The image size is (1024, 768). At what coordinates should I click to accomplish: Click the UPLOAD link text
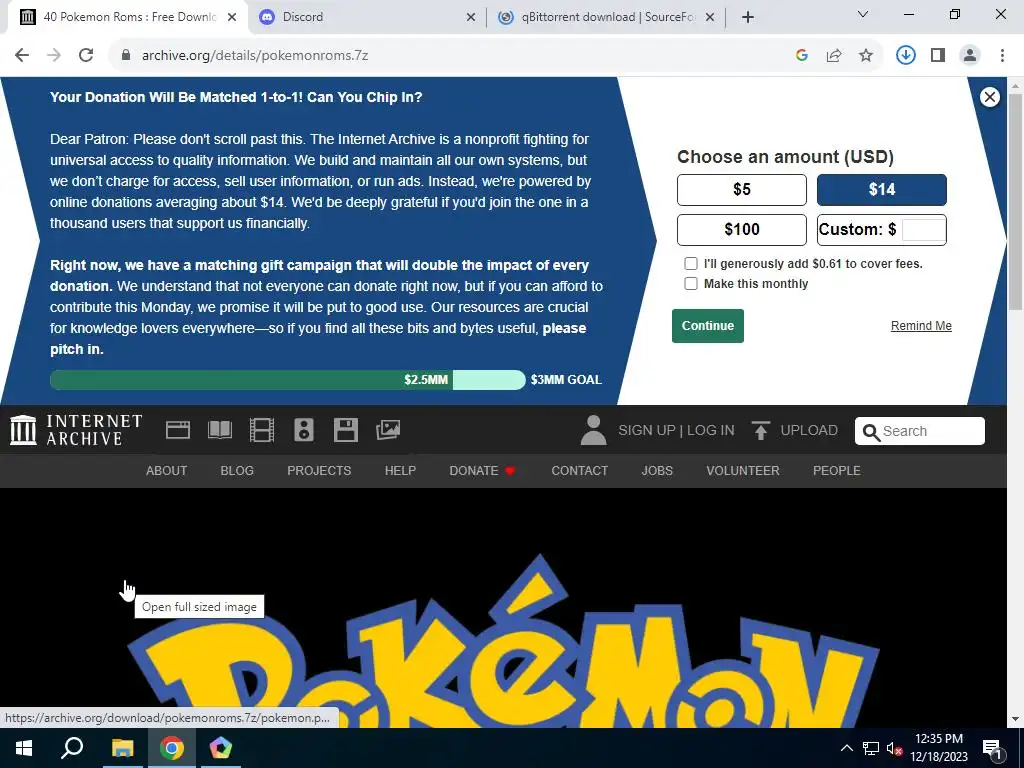pos(809,430)
